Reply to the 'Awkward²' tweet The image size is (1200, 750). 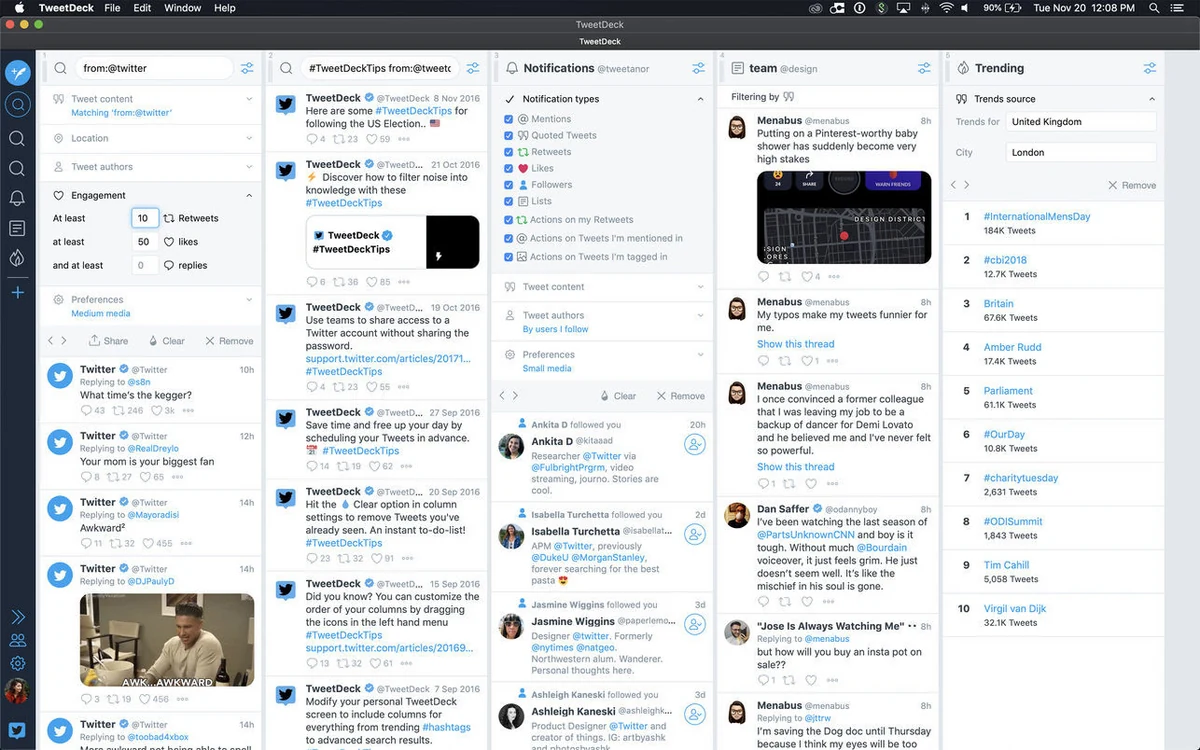tap(86, 543)
